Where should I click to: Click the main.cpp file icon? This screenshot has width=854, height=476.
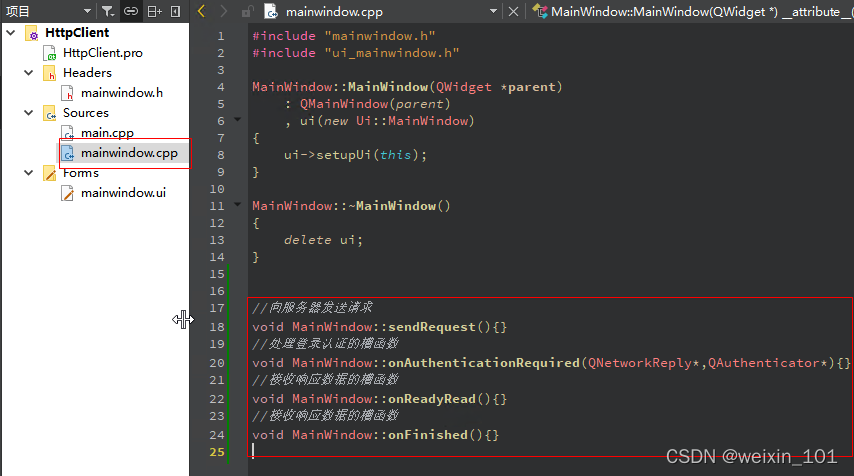click(x=68, y=133)
